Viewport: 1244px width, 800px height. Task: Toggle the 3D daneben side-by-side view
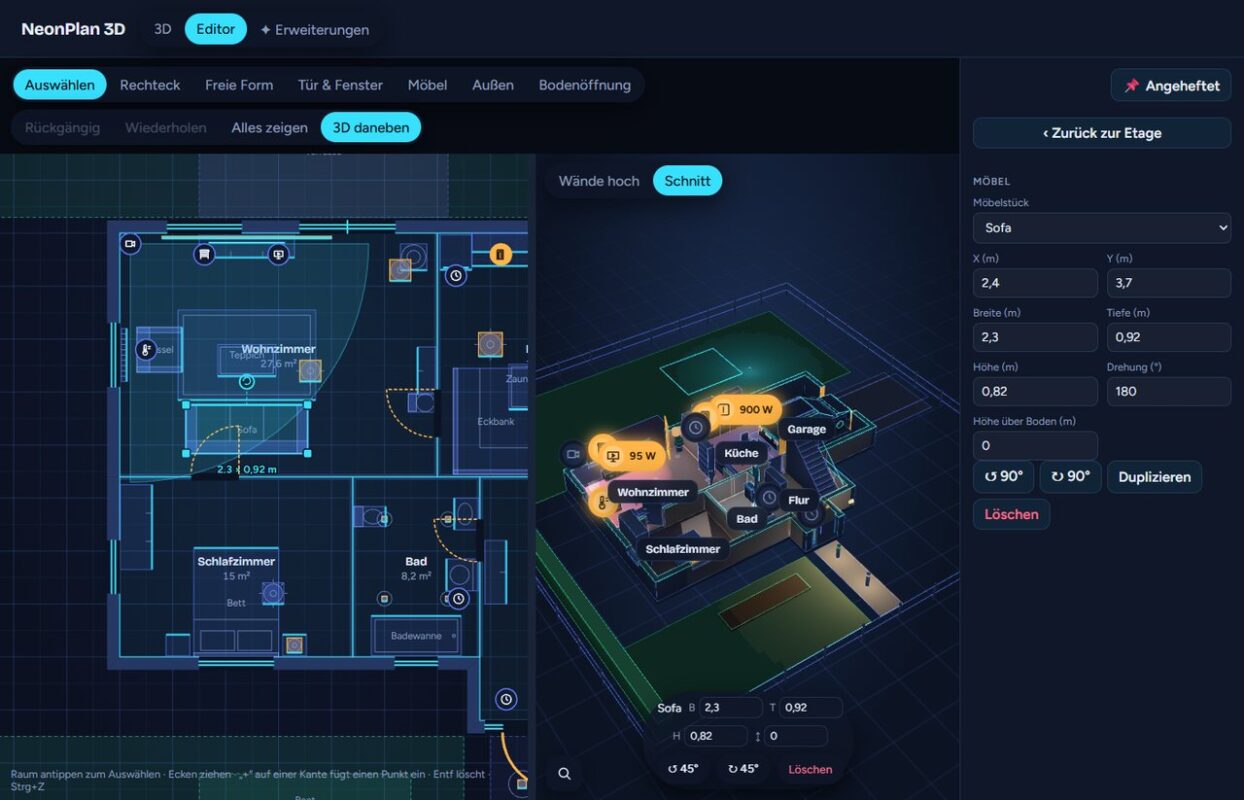point(371,127)
